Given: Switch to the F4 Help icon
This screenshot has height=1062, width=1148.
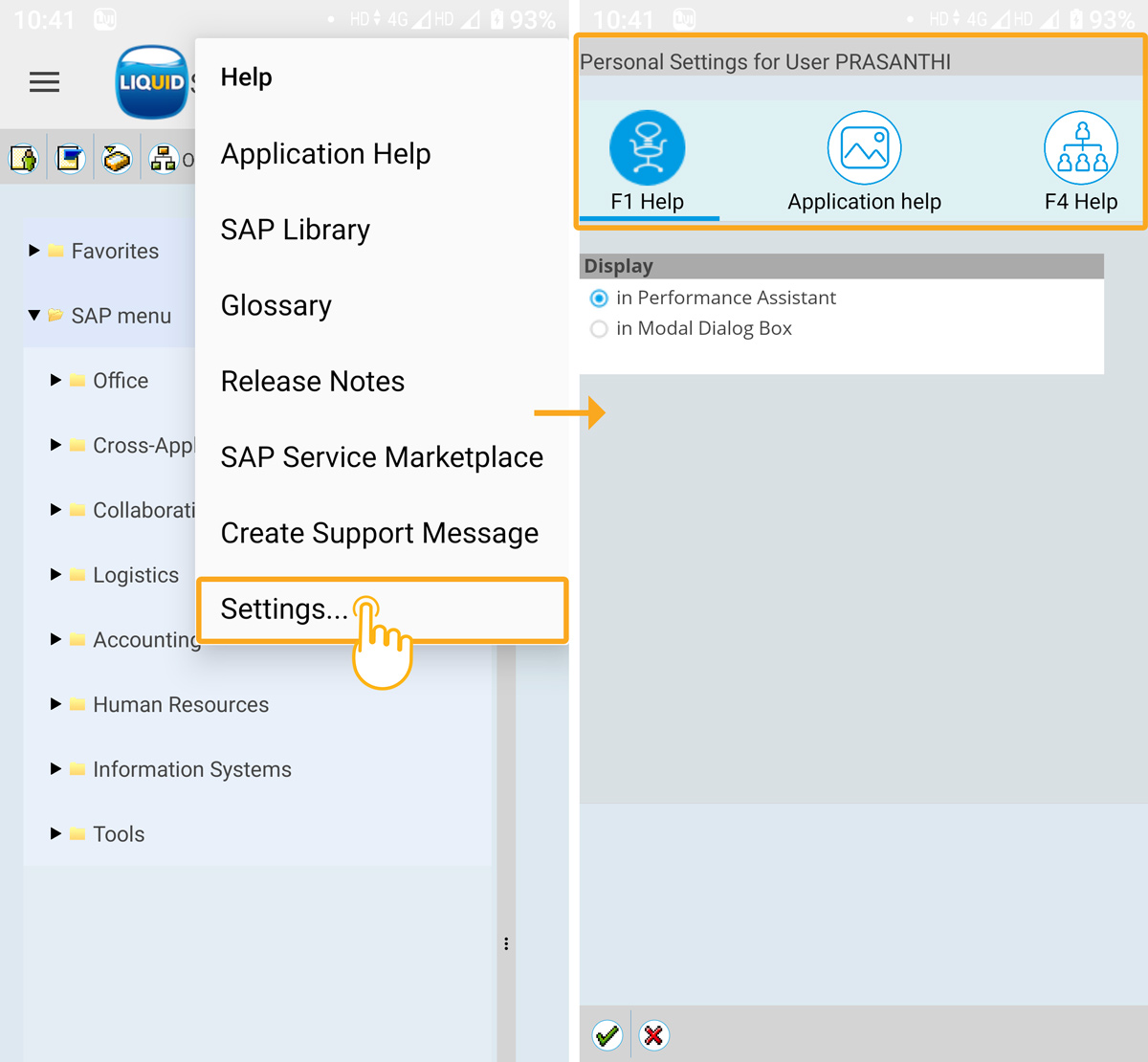Looking at the screenshot, I should coord(1081,148).
